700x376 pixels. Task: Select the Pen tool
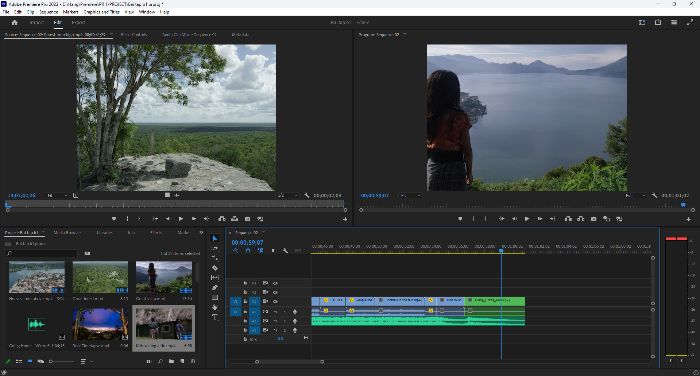click(x=215, y=288)
